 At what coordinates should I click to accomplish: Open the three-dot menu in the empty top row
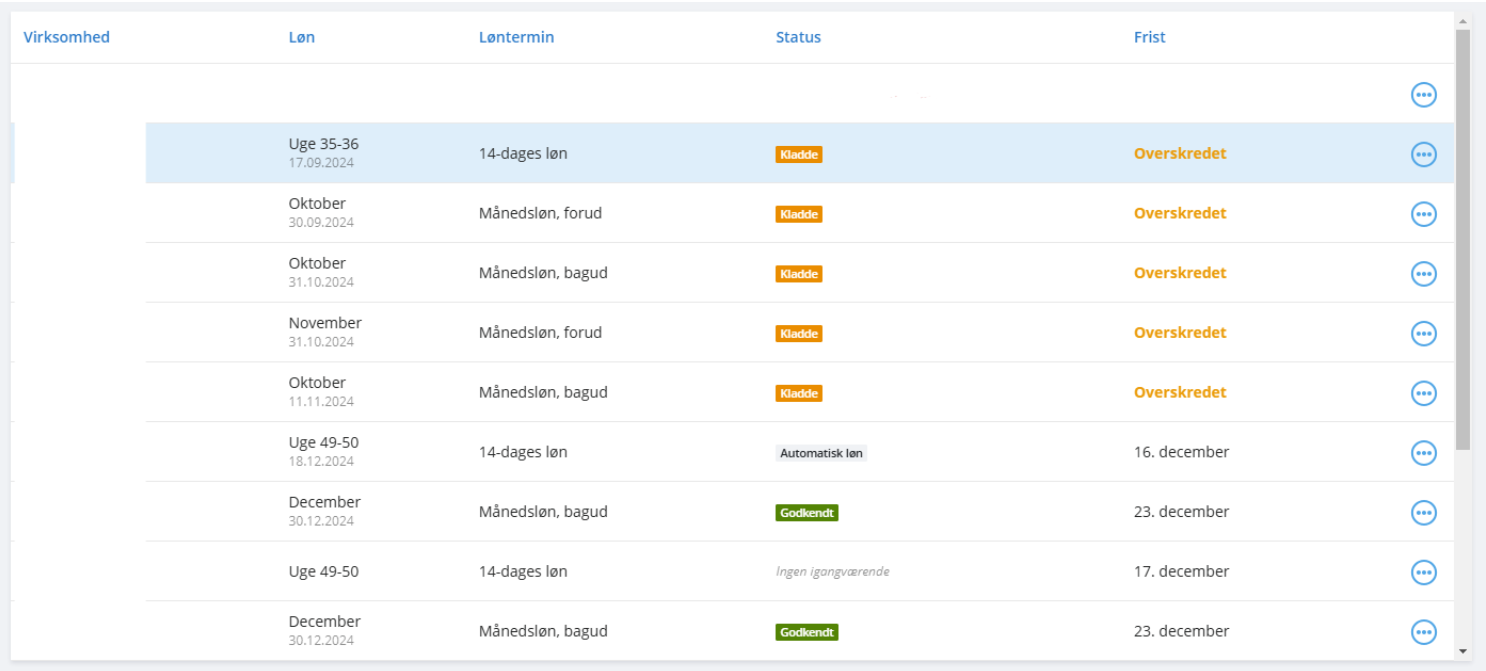click(x=1423, y=94)
